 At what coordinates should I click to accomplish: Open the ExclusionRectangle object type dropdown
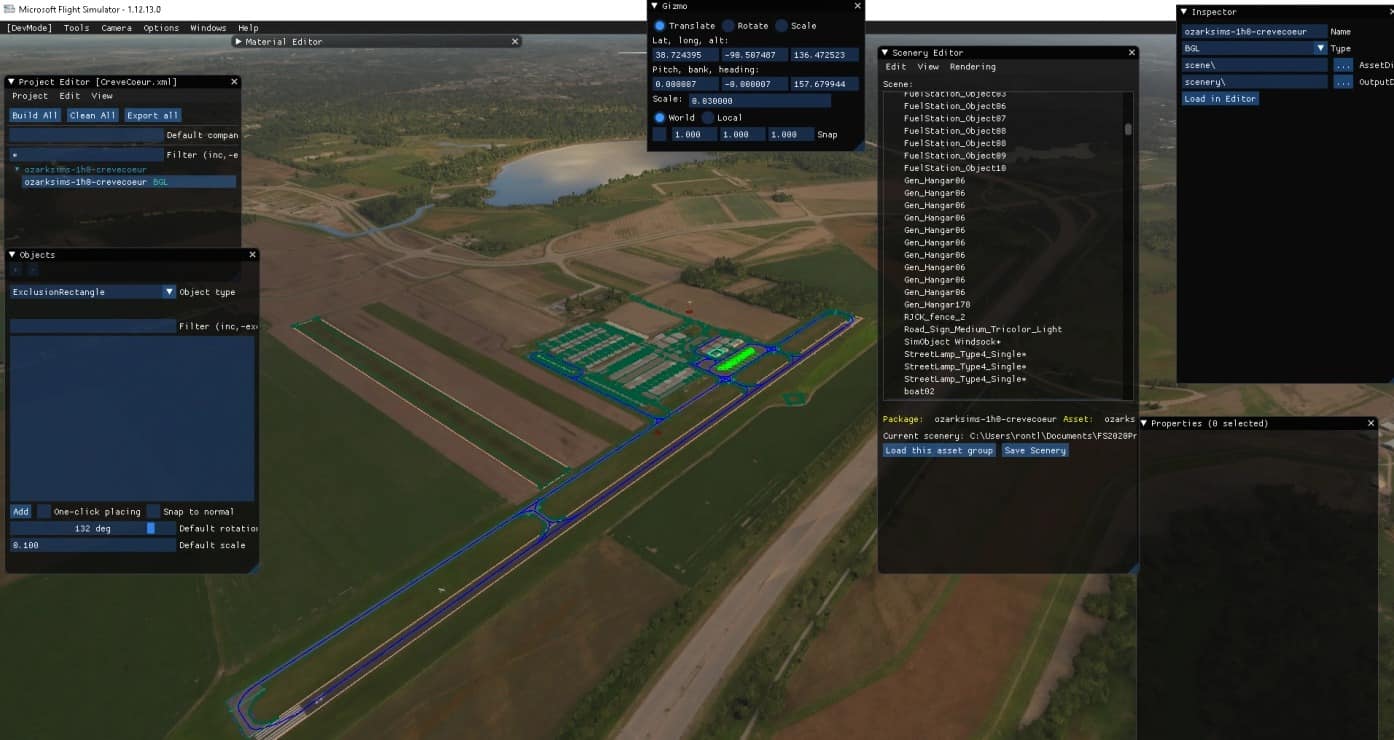point(167,291)
